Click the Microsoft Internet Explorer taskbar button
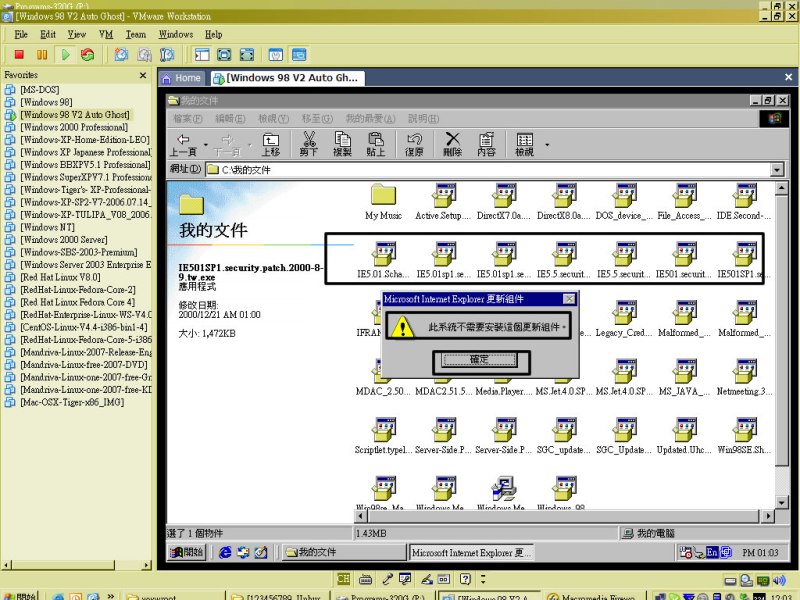The height and width of the screenshot is (600, 800). (x=471, y=552)
